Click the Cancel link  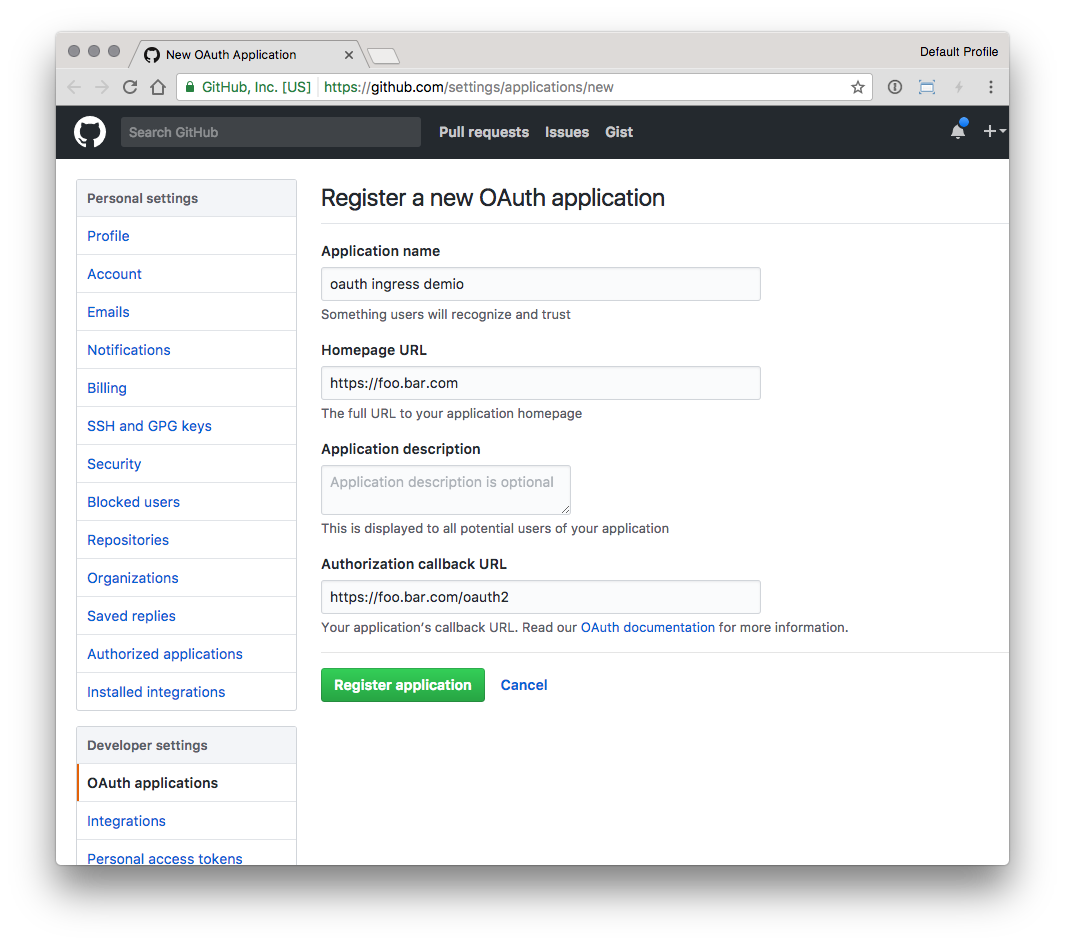(x=523, y=685)
